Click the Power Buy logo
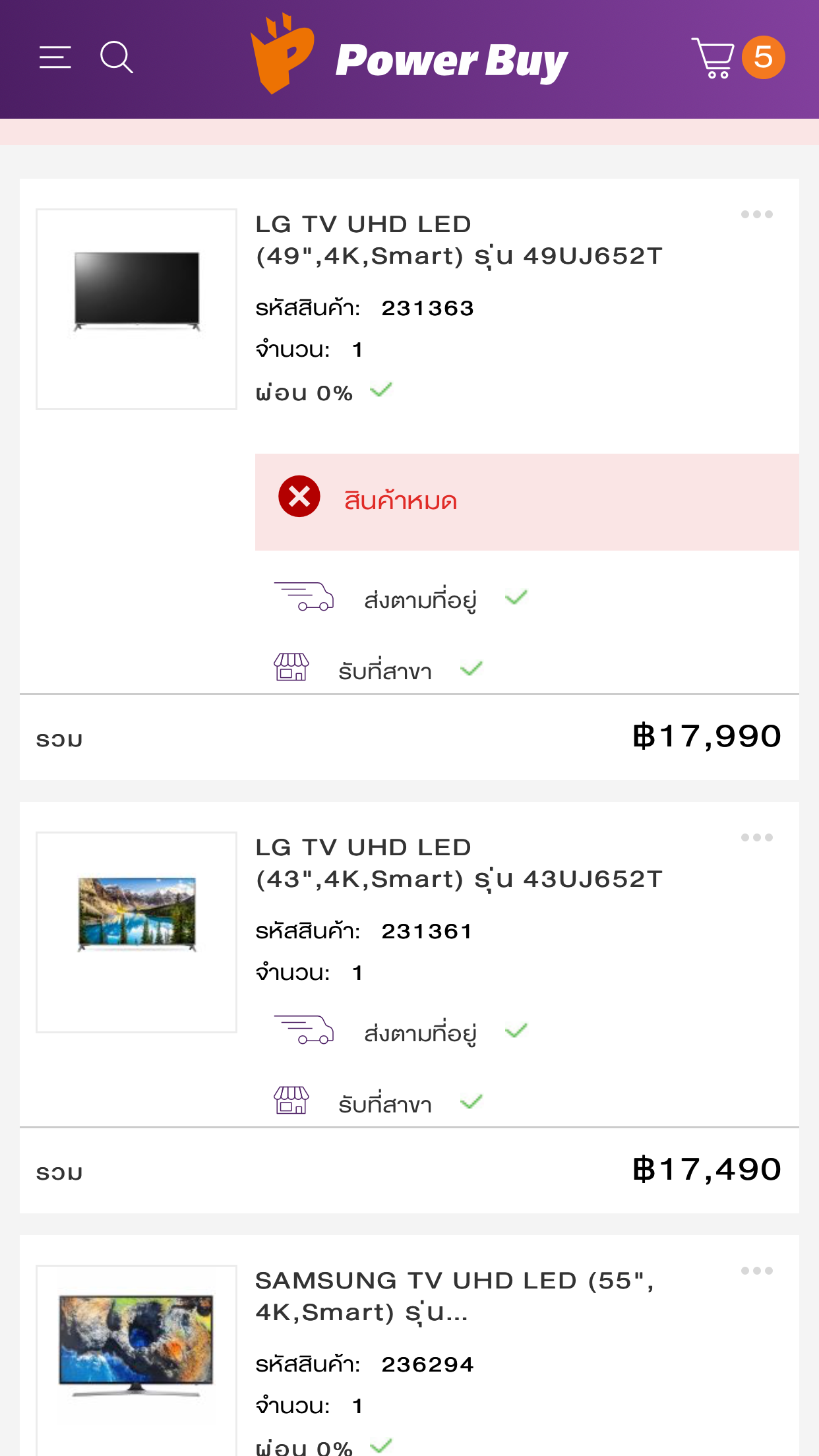 pos(409,57)
